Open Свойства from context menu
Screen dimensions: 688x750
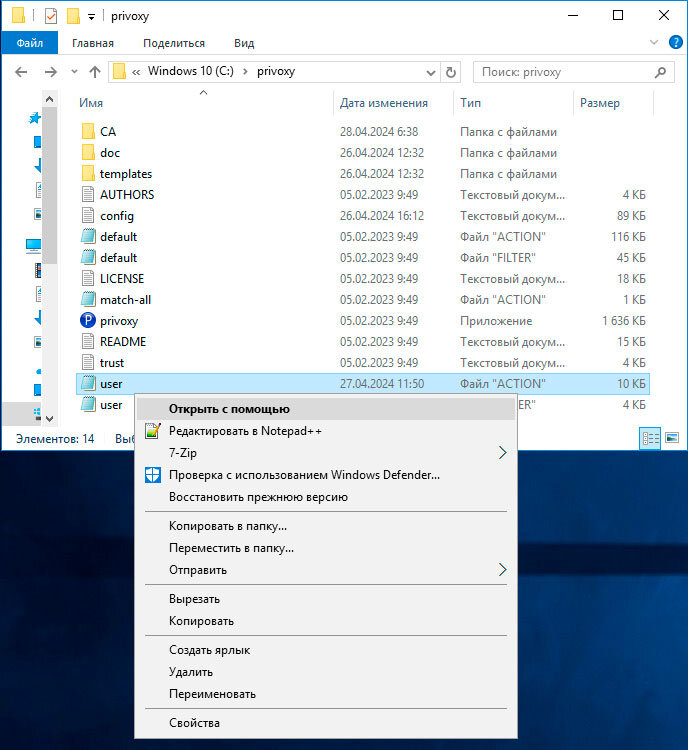(325, 723)
